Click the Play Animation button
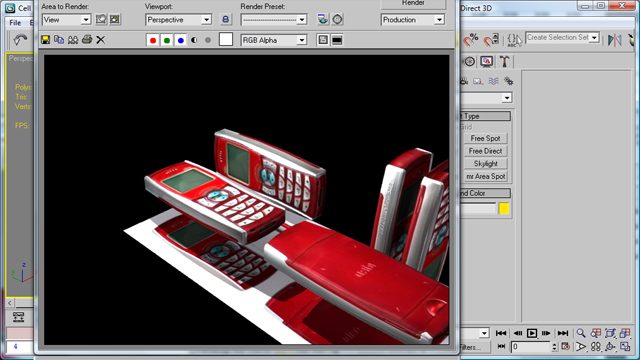 point(531,333)
